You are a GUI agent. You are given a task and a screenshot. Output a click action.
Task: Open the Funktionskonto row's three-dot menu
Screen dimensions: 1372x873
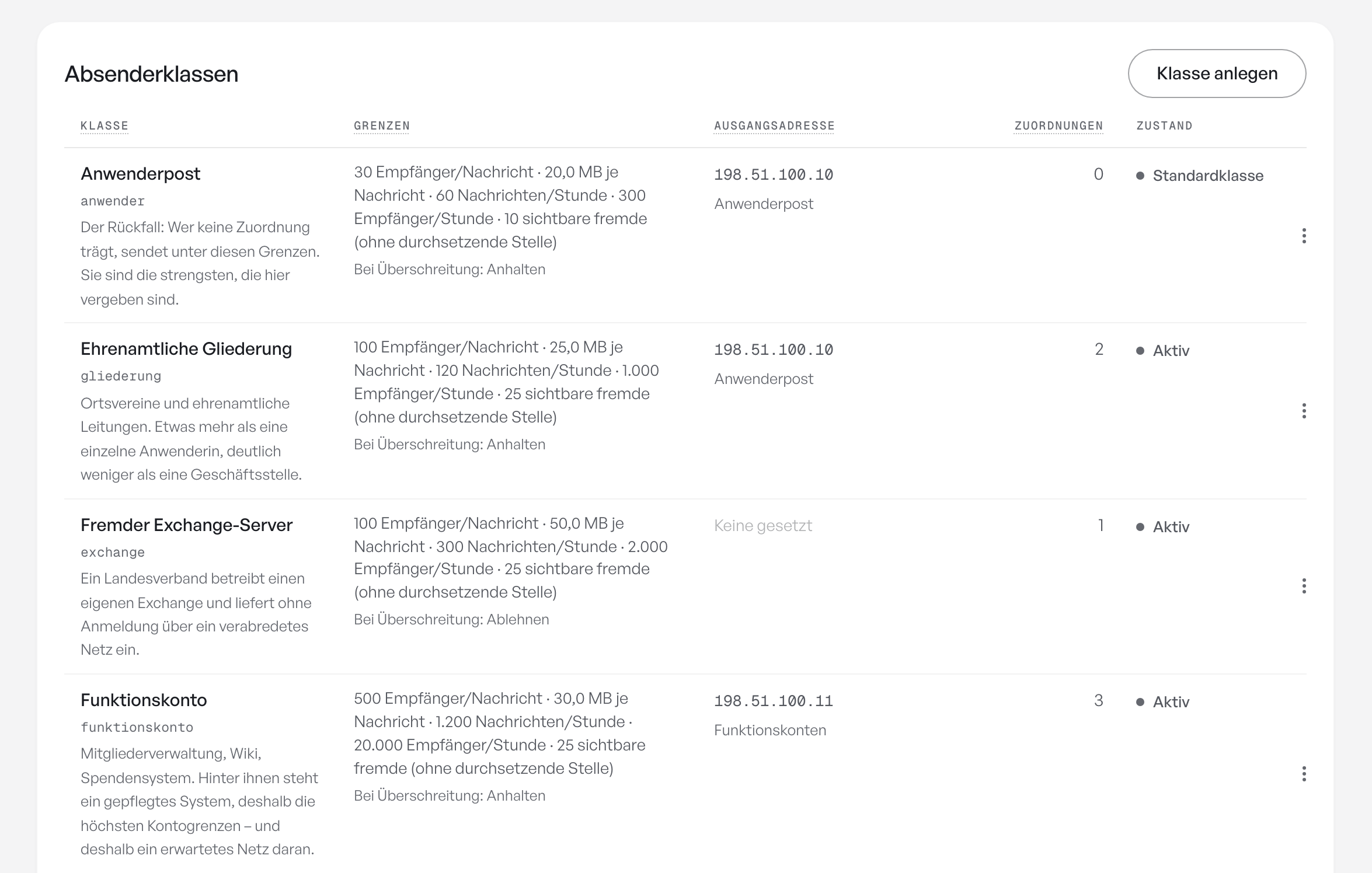(1304, 774)
